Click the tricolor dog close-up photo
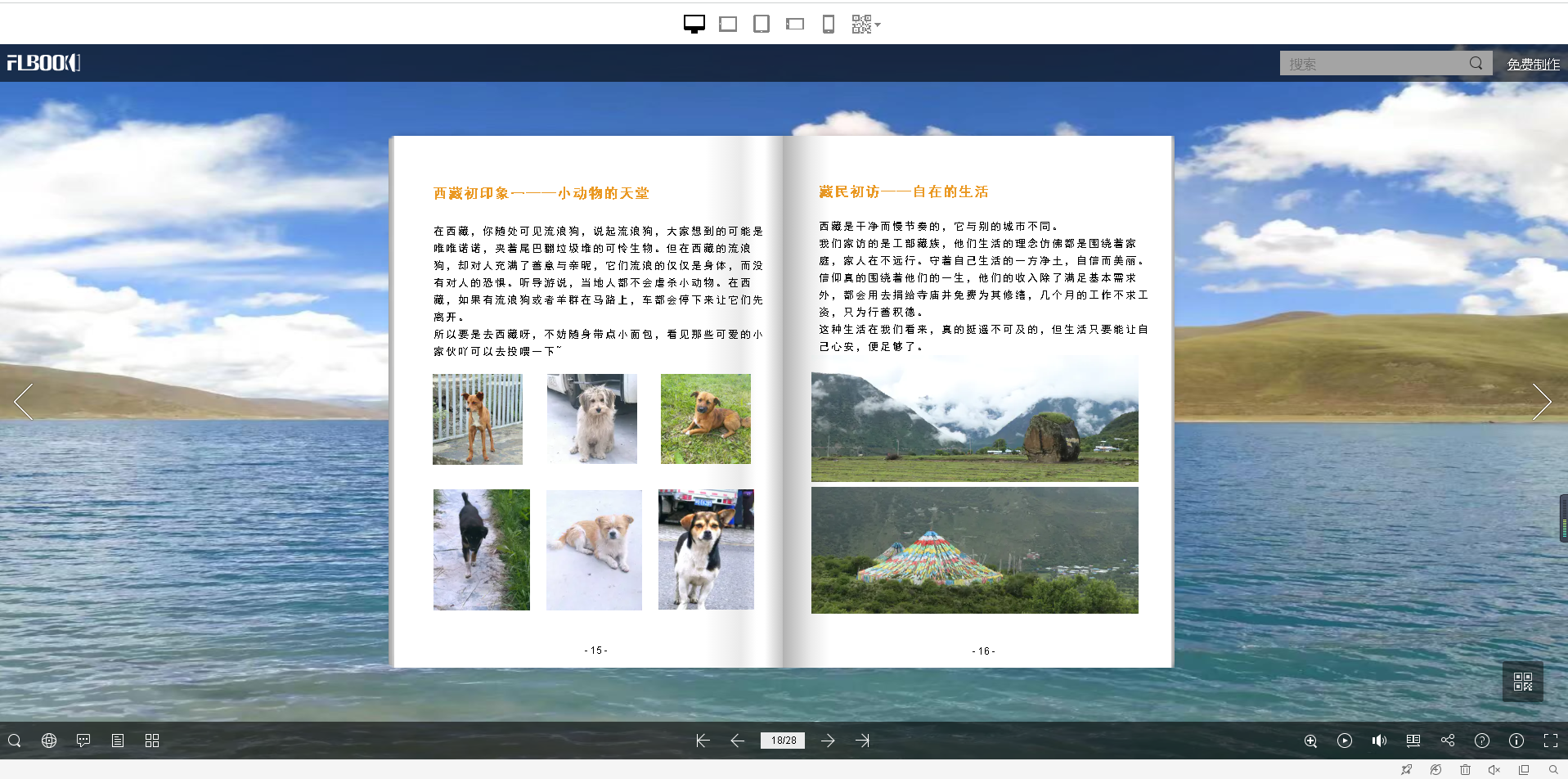 pyautogui.click(x=706, y=549)
